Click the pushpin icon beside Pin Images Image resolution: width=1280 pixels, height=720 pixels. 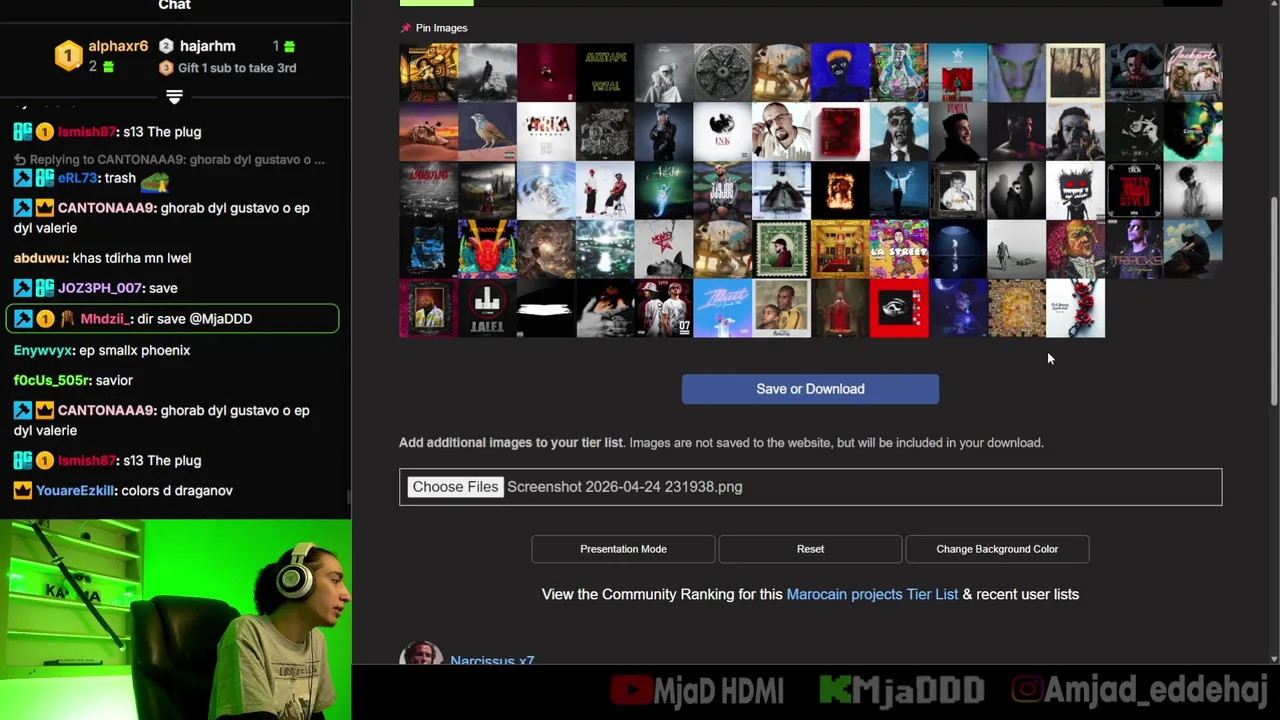(x=405, y=28)
